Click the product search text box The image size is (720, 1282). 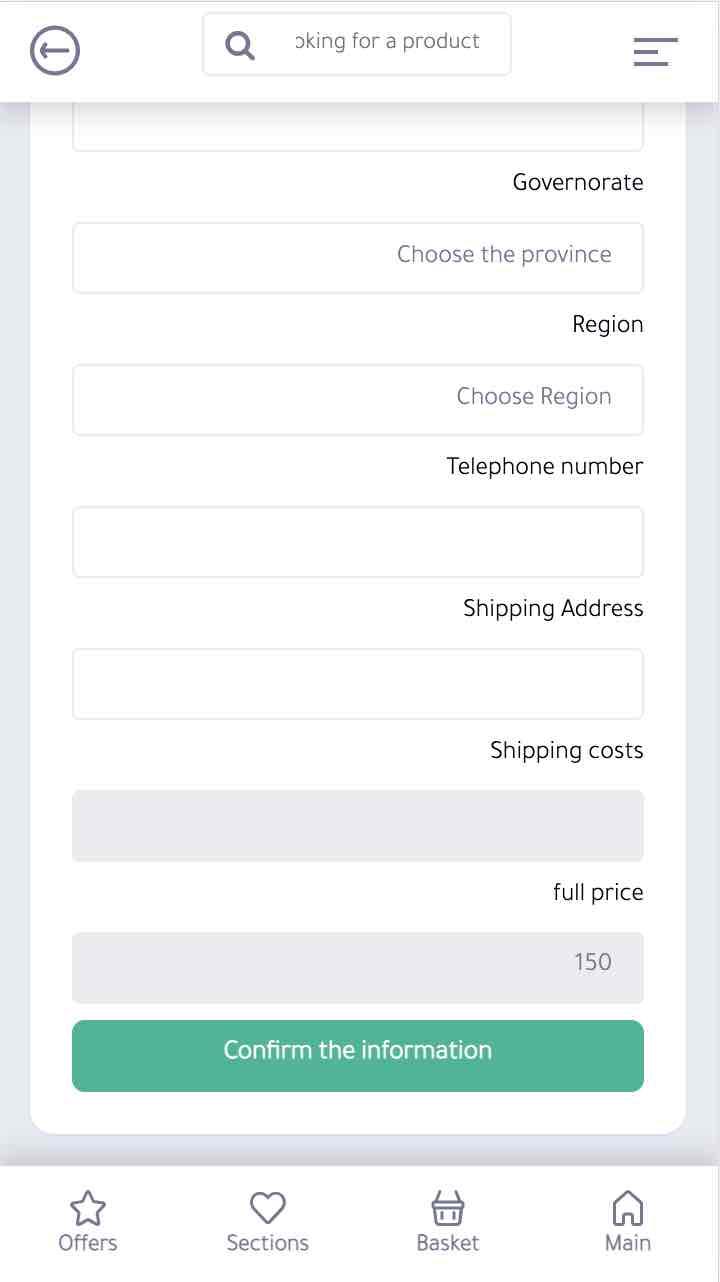pos(386,43)
